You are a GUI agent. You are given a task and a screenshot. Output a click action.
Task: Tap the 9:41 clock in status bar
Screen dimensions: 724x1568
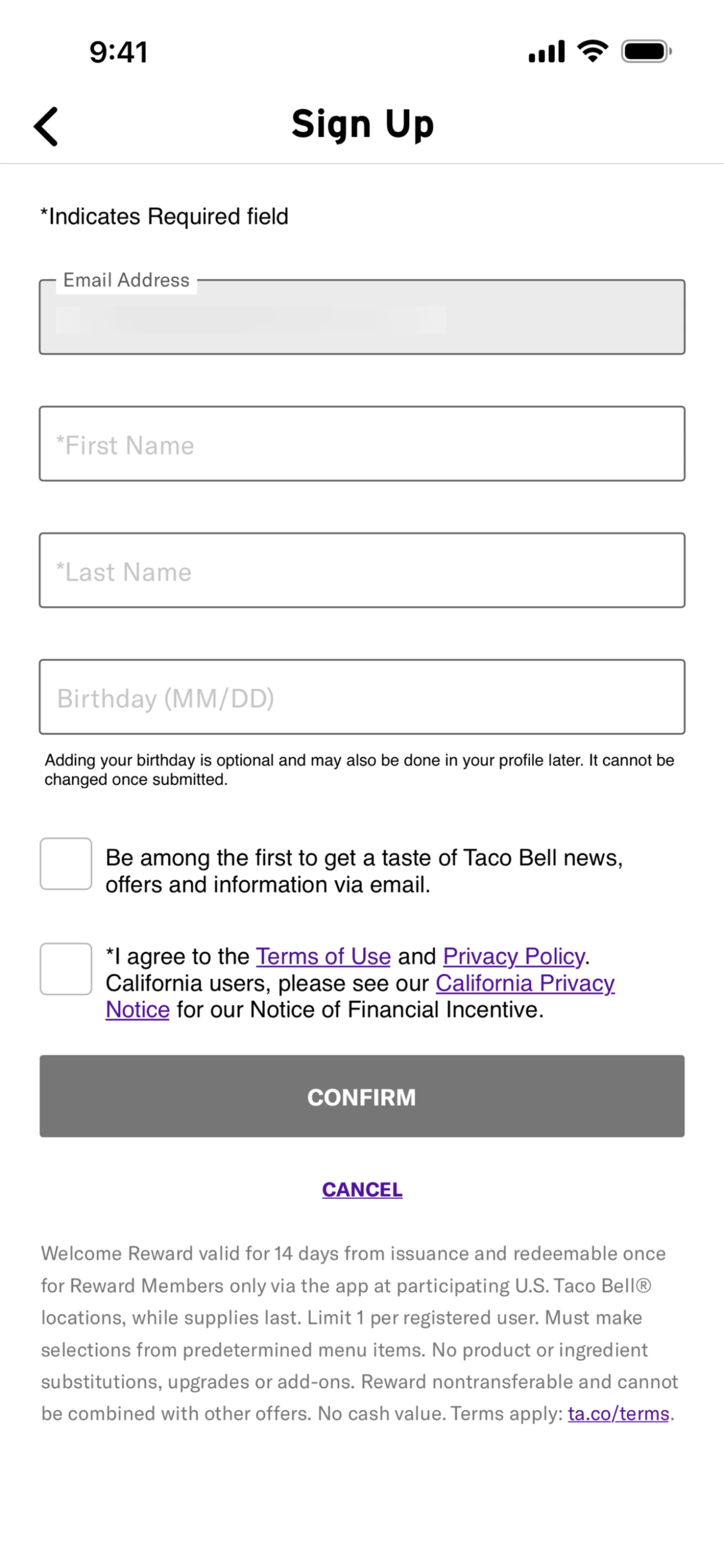119,52
